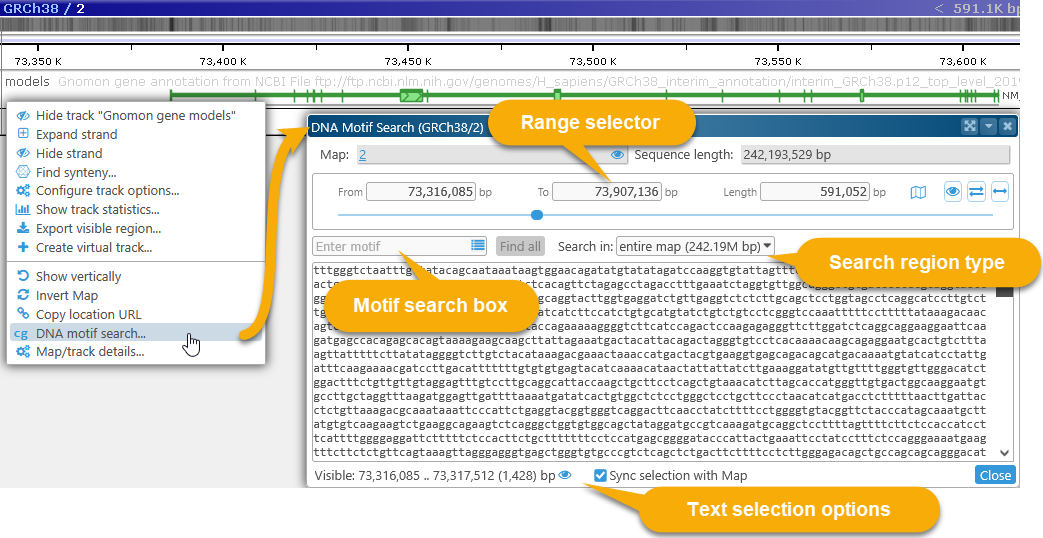This screenshot has height=538, width=1043.
Task: Click the double-arrow swap icon in range row
Action: (977, 192)
